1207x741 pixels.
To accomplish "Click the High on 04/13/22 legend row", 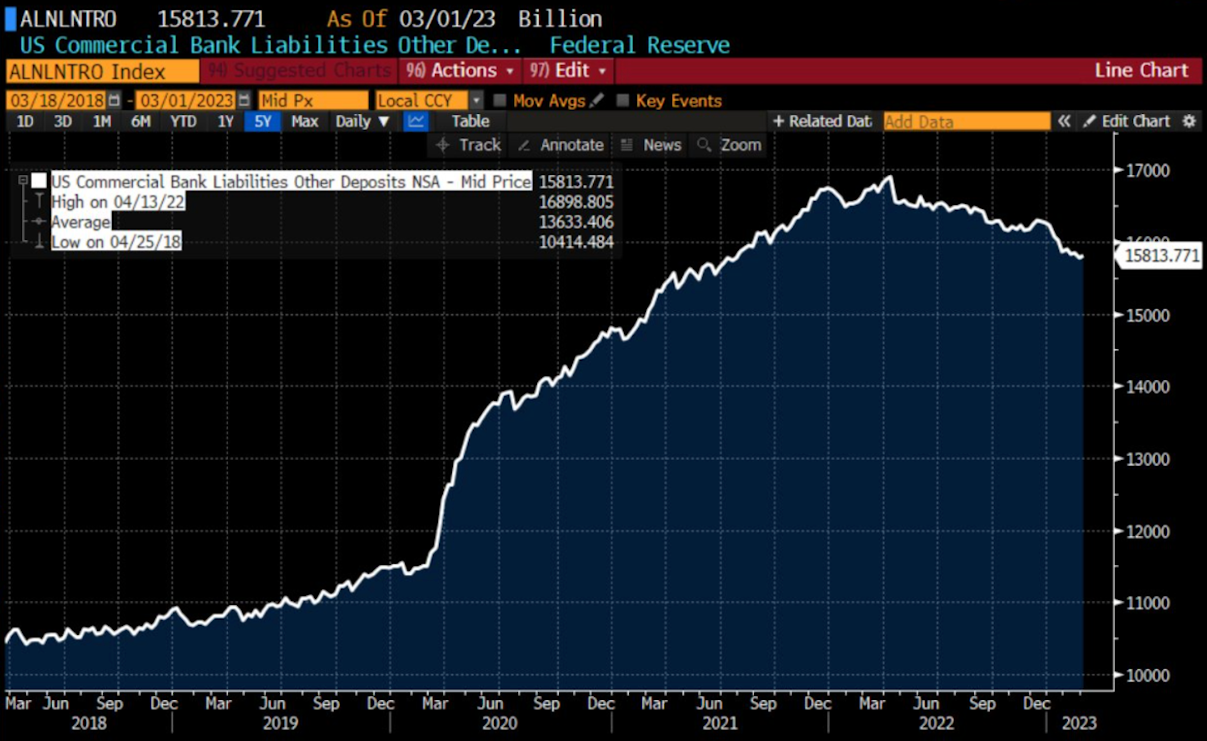I will point(118,201).
